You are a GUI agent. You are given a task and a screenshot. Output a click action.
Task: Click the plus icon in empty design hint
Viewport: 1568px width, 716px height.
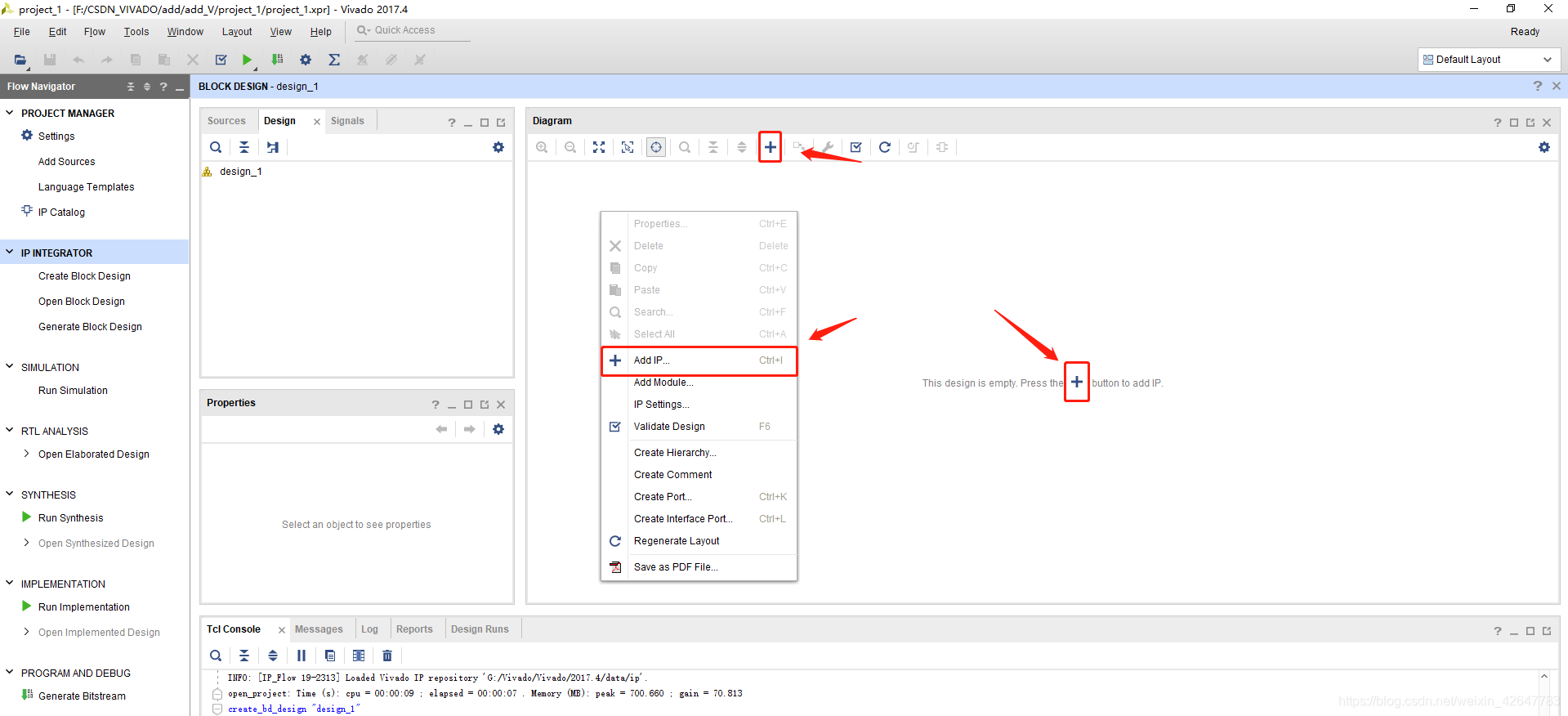pos(1077,382)
